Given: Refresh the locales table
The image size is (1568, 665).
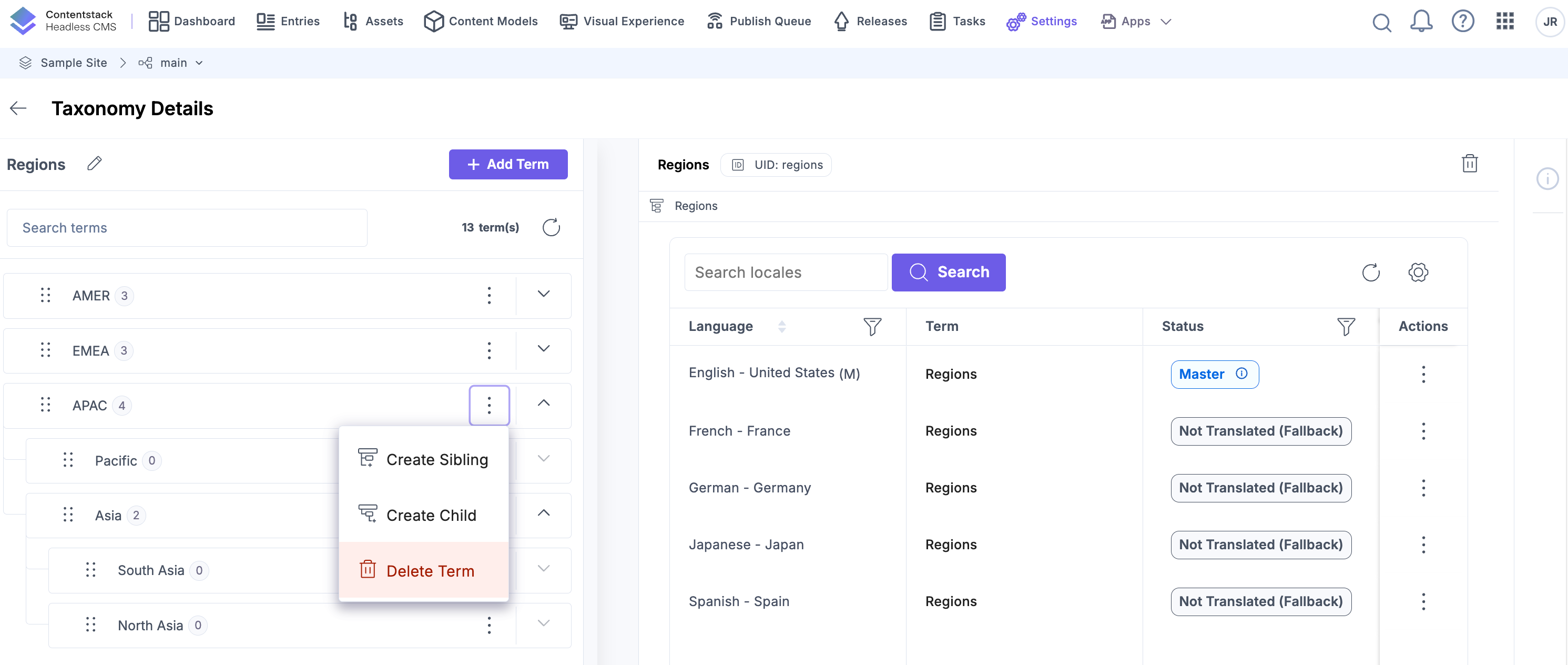Looking at the screenshot, I should 1370,272.
